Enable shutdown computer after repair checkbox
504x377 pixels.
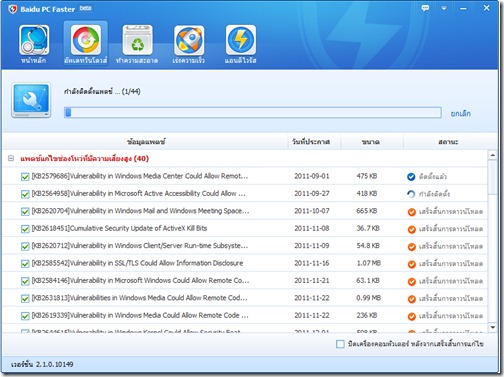click(x=340, y=344)
